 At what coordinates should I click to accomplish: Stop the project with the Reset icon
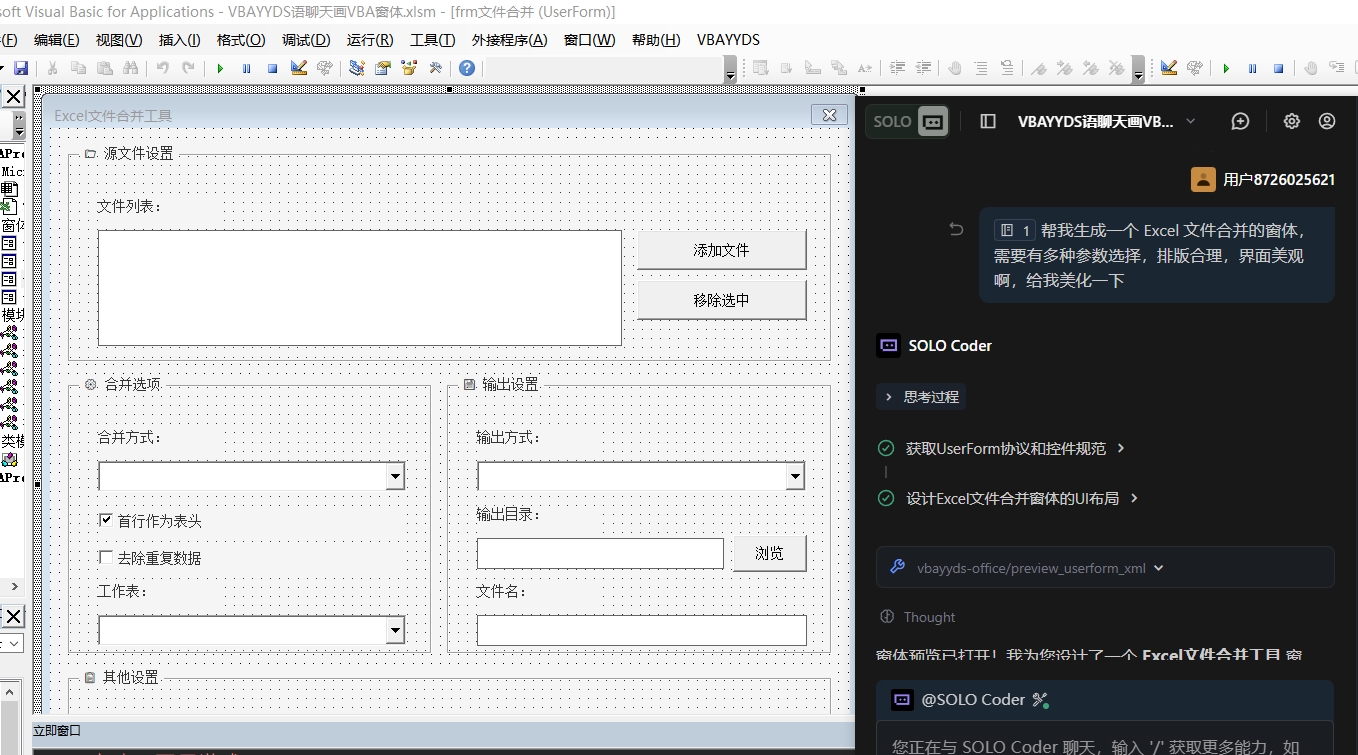(270, 67)
